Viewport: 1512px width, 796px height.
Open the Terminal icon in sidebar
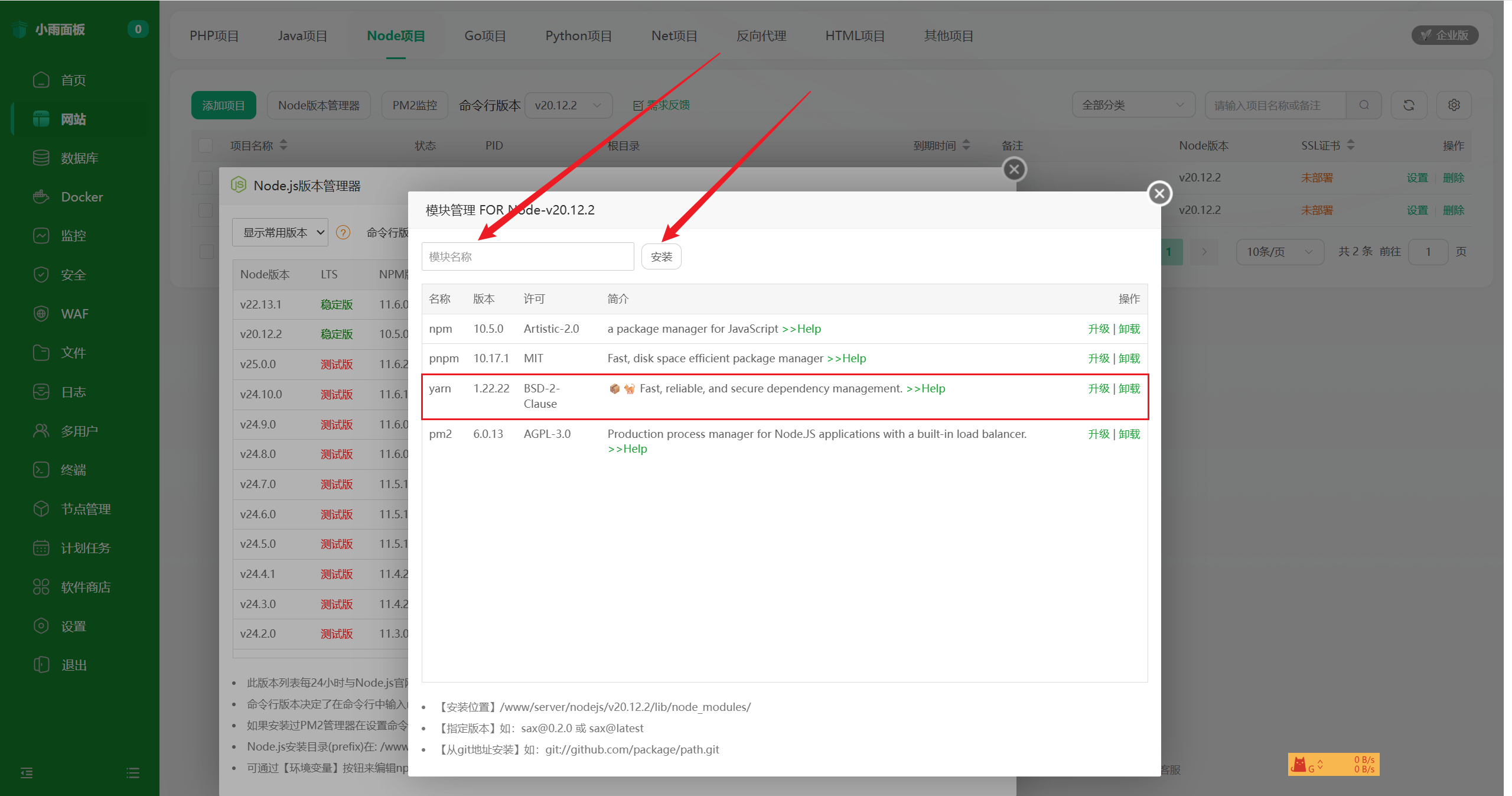click(41, 470)
